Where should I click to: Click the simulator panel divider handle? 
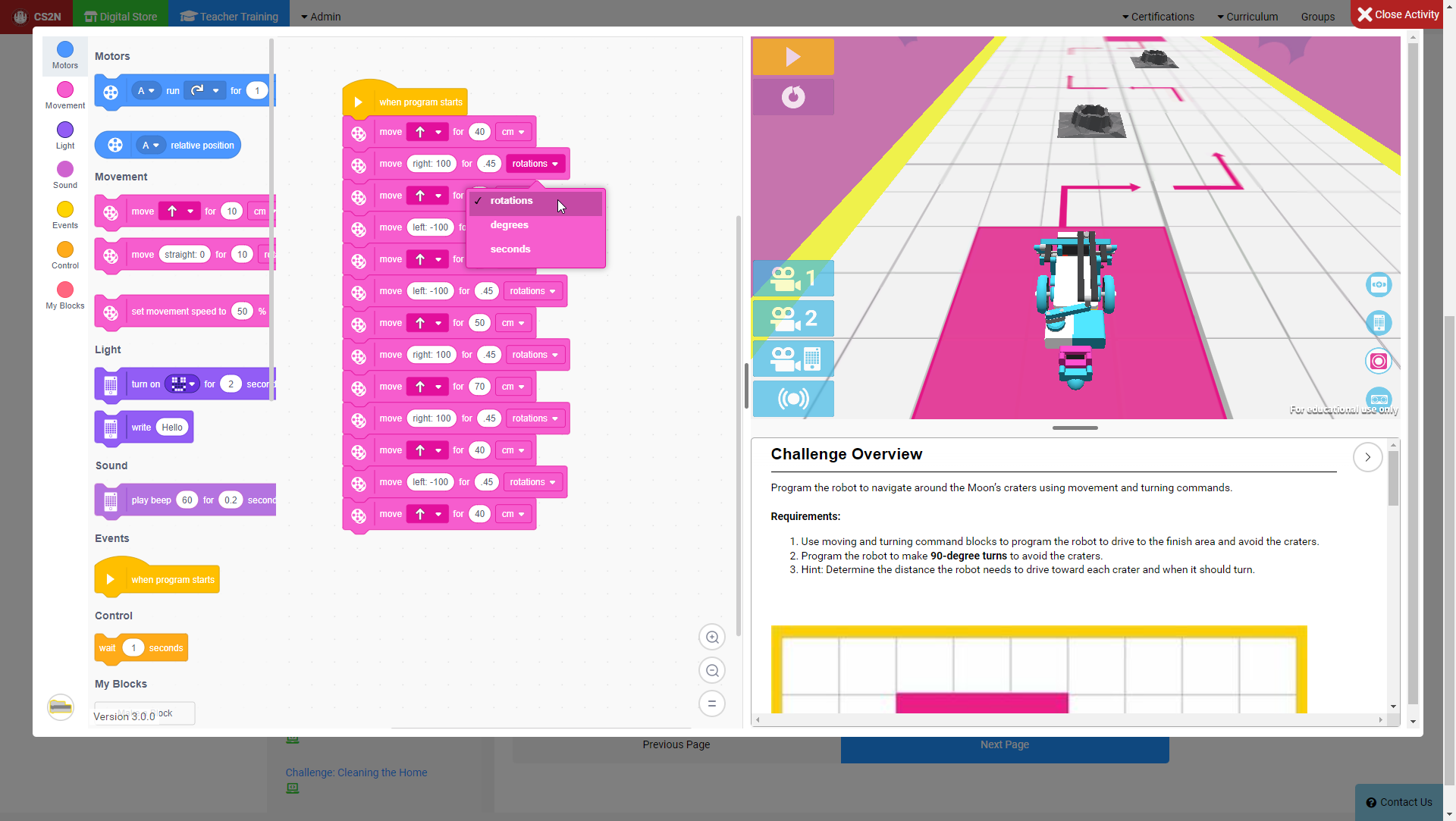click(1075, 428)
